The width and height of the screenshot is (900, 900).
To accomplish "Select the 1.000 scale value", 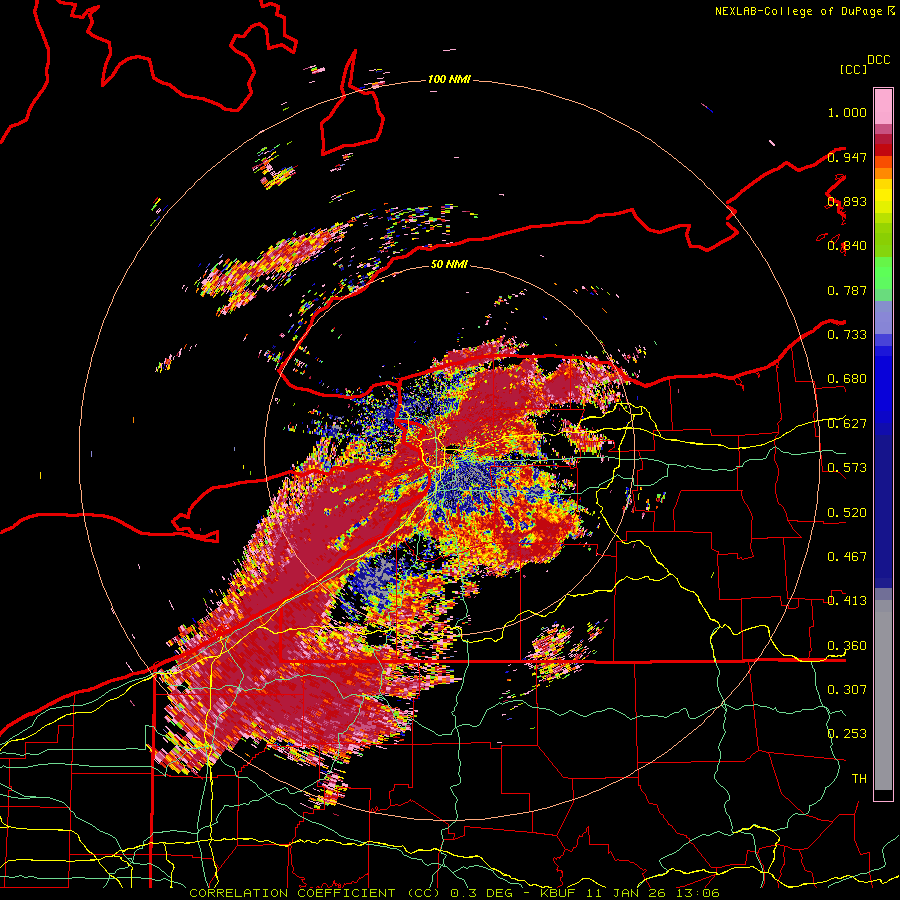I will coord(847,112).
